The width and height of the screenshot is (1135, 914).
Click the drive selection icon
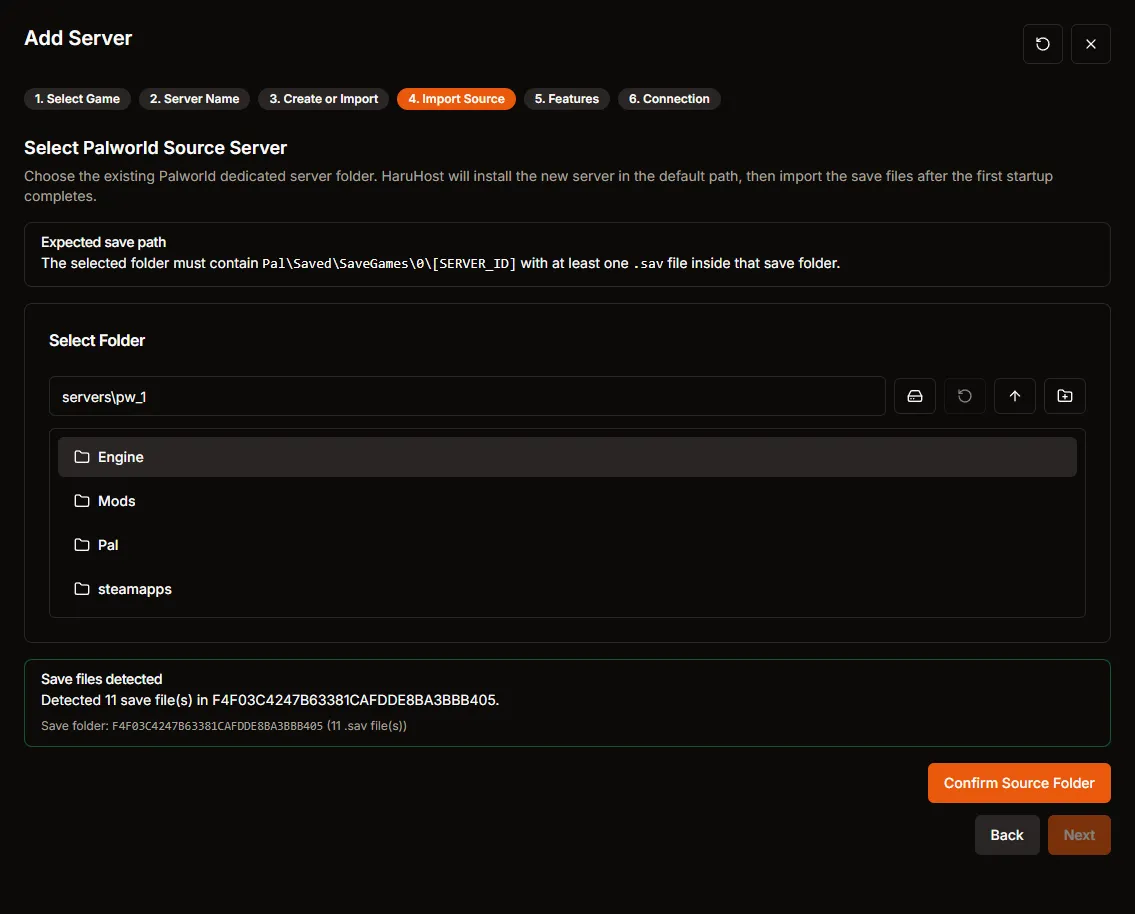tap(914, 396)
